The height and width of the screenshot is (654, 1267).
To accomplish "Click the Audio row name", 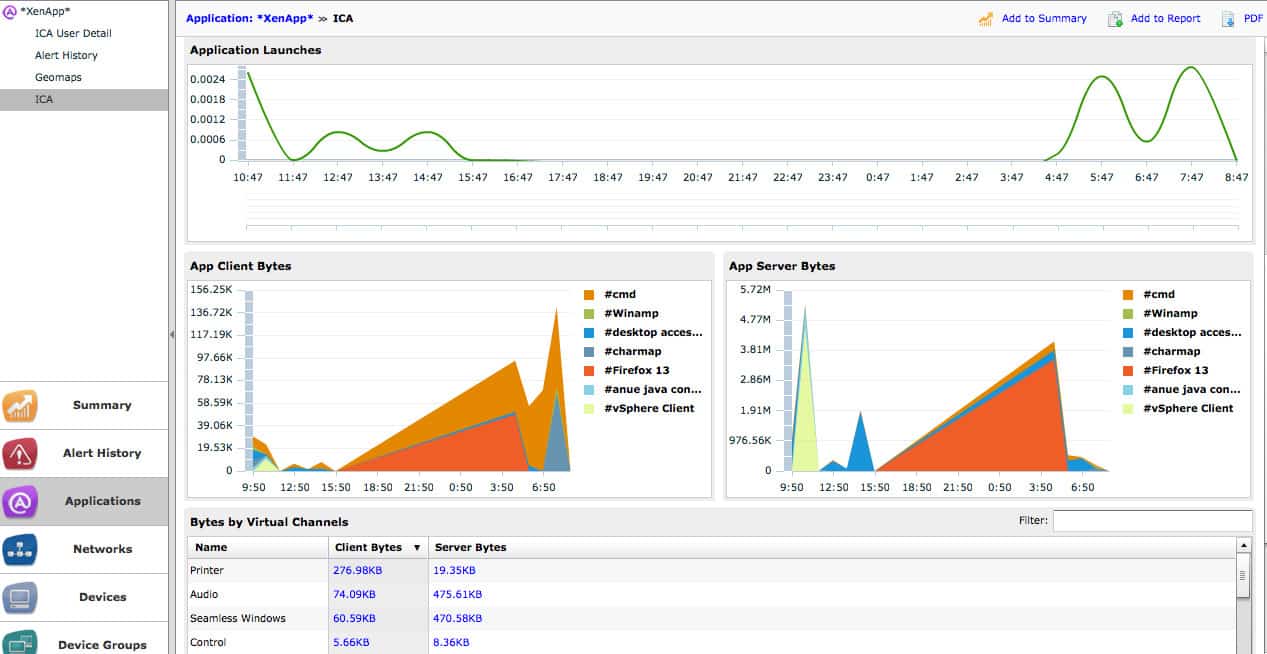I will click(205, 594).
